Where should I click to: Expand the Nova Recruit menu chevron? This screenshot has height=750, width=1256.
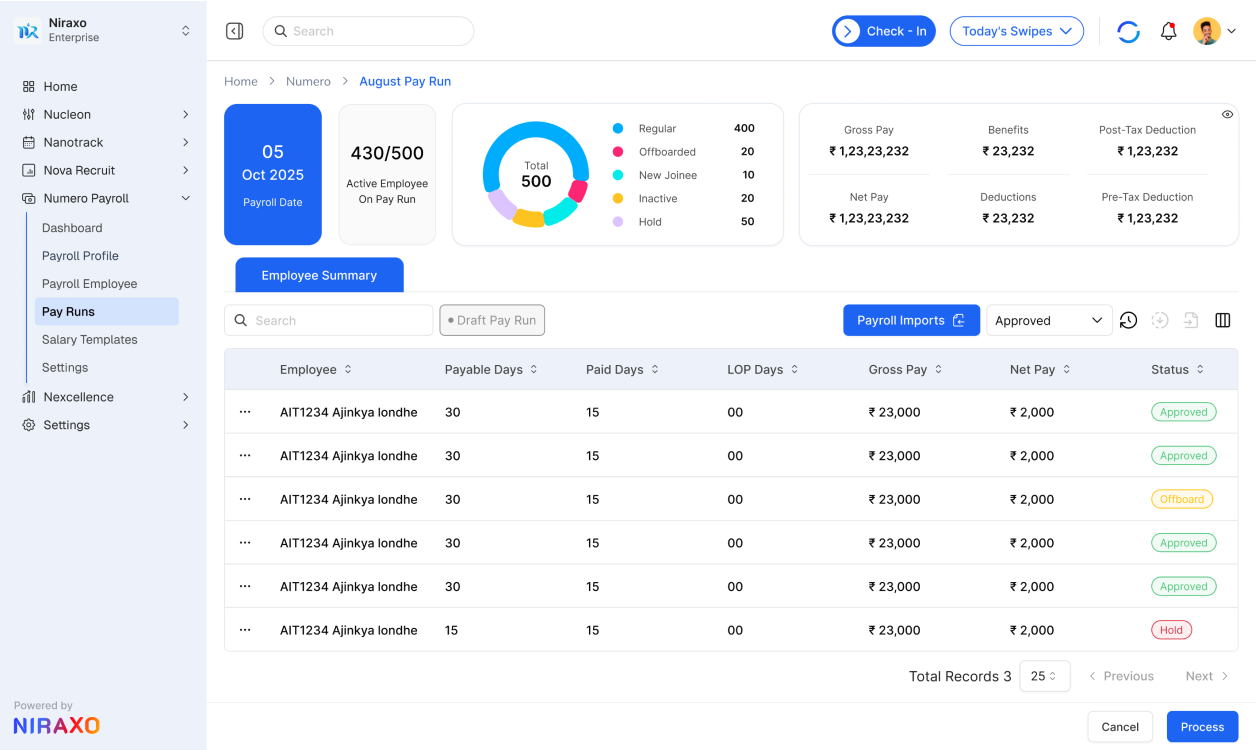pyautogui.click(x=186, y=170)
